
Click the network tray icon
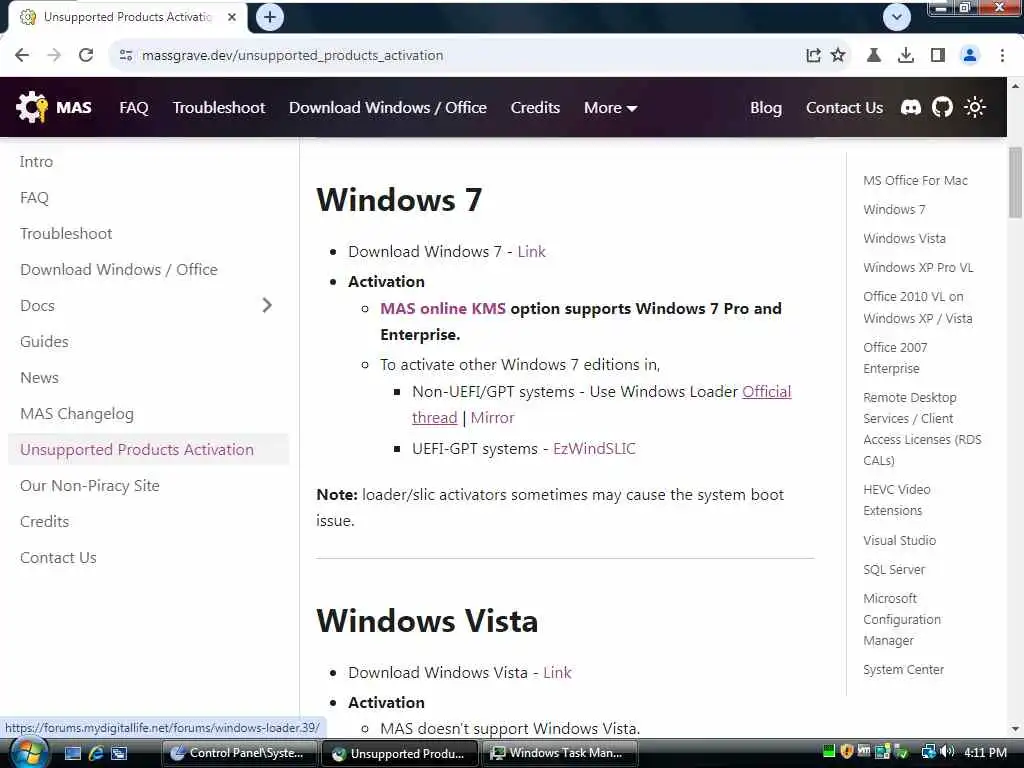click(928, 752)
